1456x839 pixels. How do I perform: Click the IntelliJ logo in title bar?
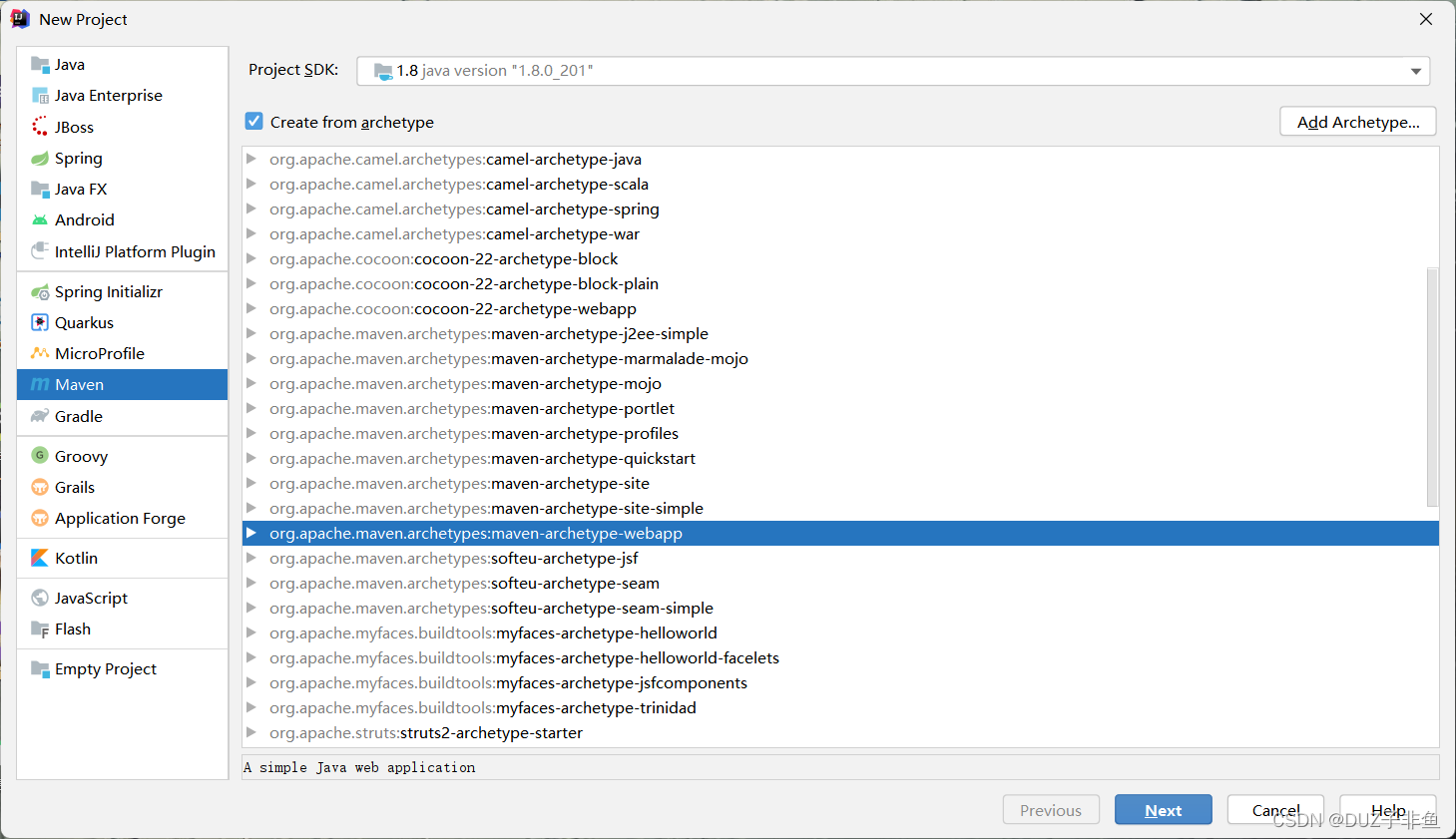click(20, 19)
